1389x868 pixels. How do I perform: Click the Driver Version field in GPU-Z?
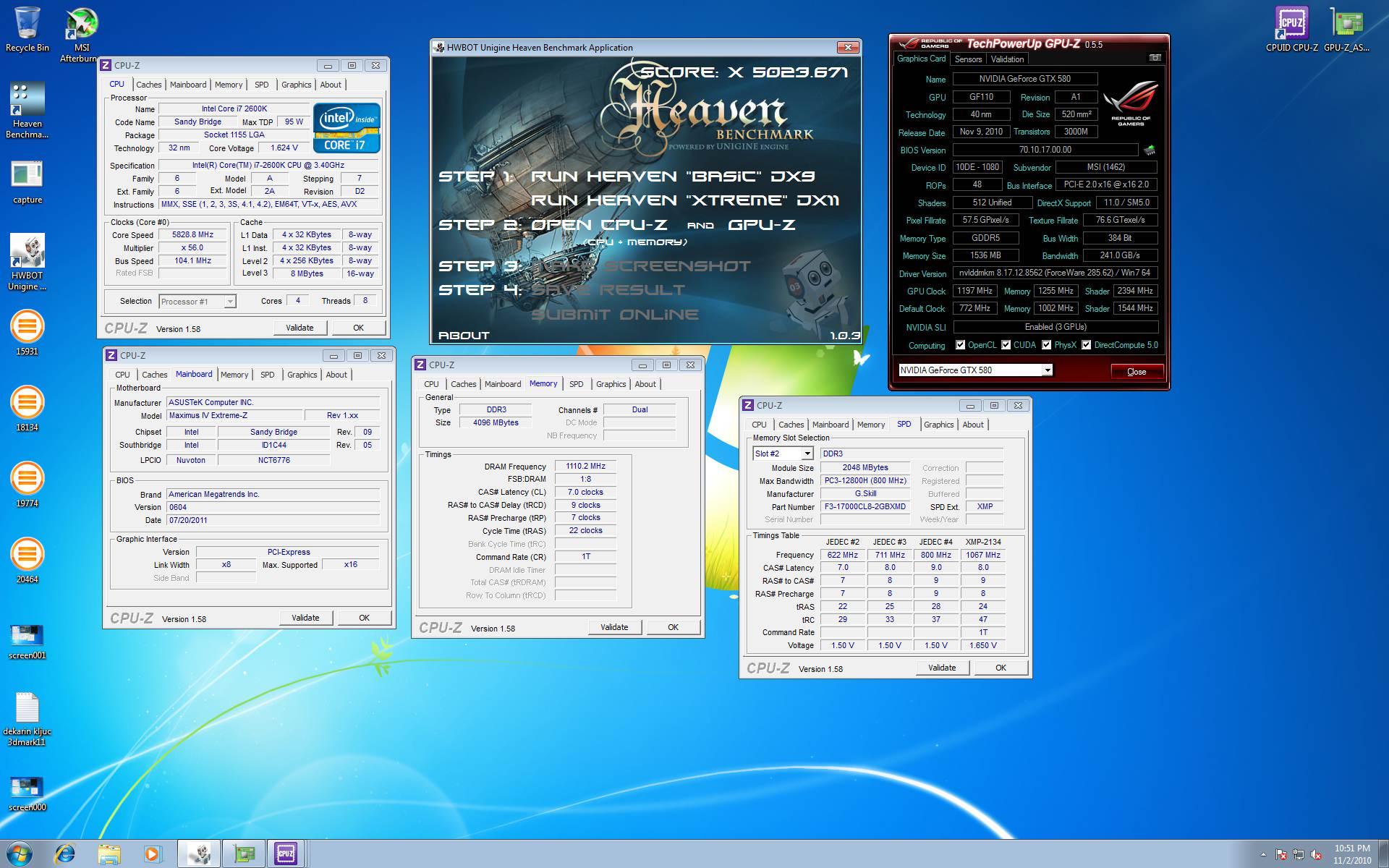1055,273
